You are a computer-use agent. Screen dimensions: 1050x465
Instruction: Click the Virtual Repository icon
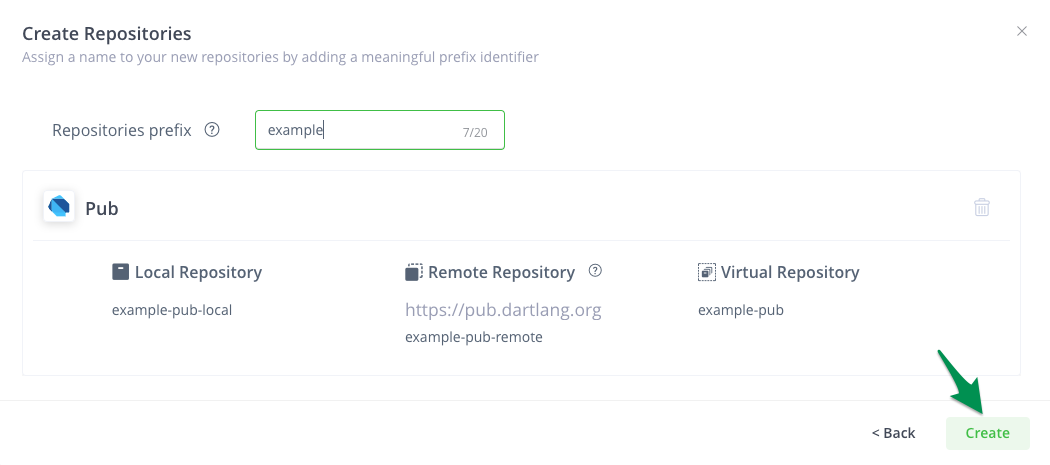707,272
